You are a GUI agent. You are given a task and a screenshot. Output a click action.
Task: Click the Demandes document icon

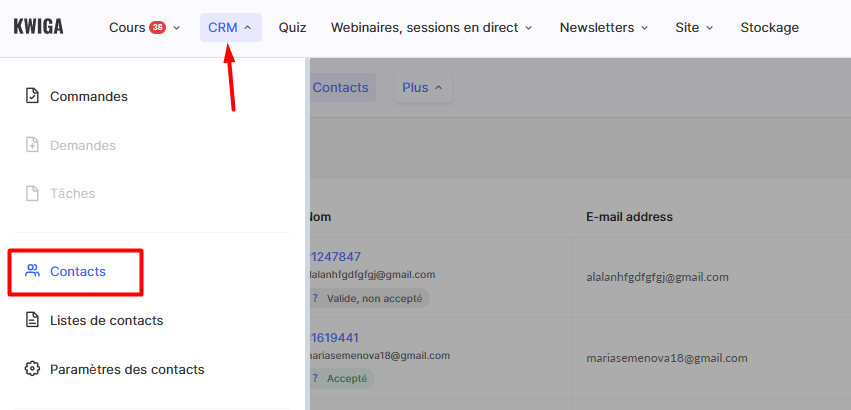[32, 145]
